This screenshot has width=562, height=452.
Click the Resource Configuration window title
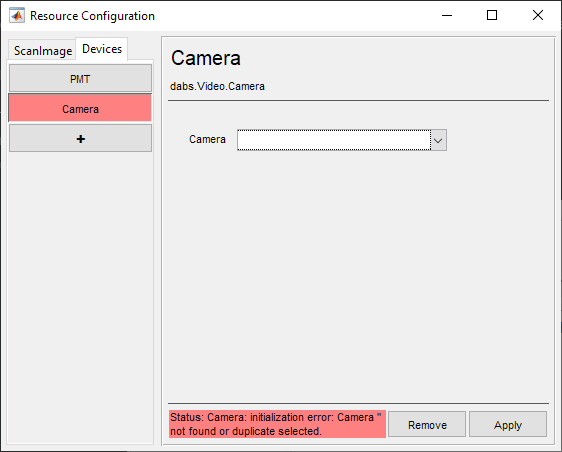point(92,16)
